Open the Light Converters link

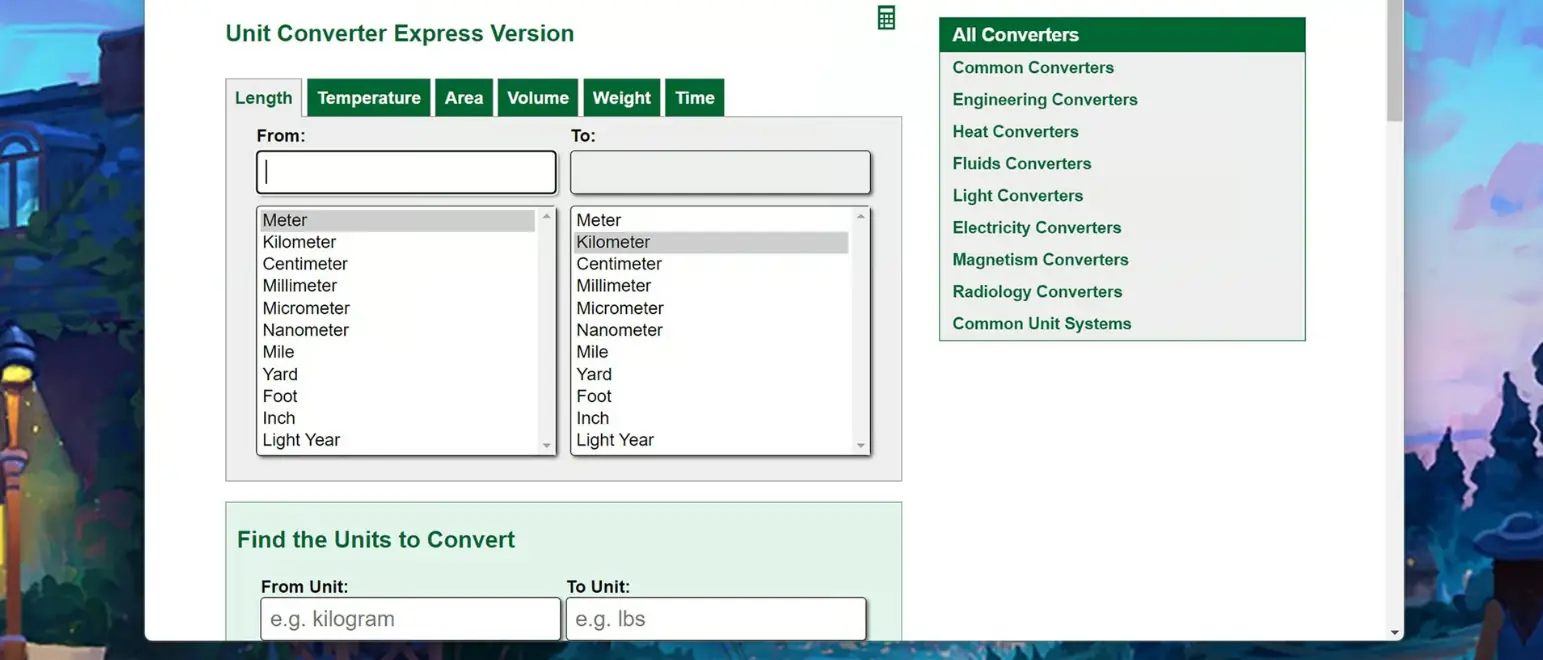(1018, 196)
